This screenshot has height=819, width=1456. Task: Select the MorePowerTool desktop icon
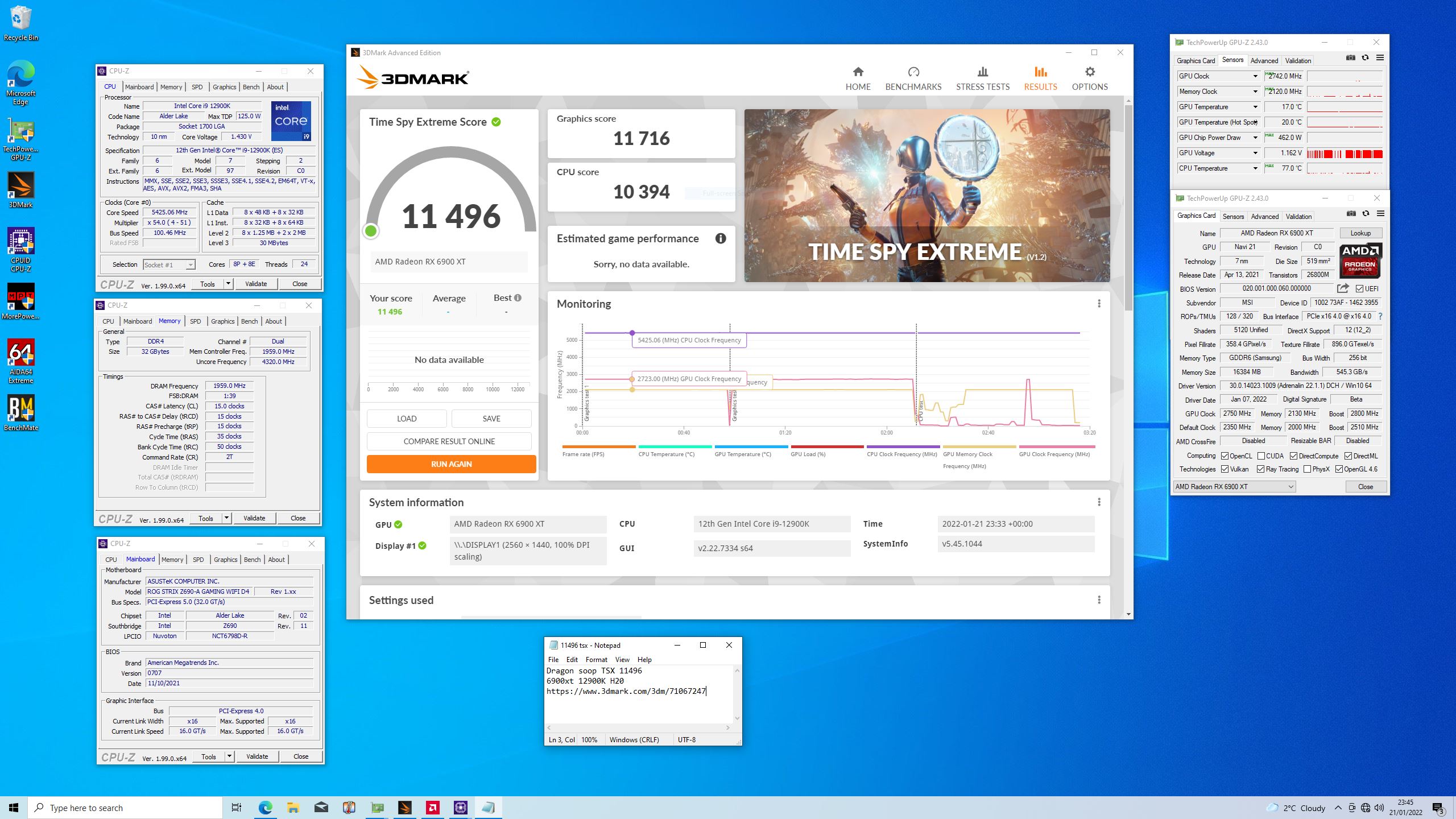[x=20, y=301]
